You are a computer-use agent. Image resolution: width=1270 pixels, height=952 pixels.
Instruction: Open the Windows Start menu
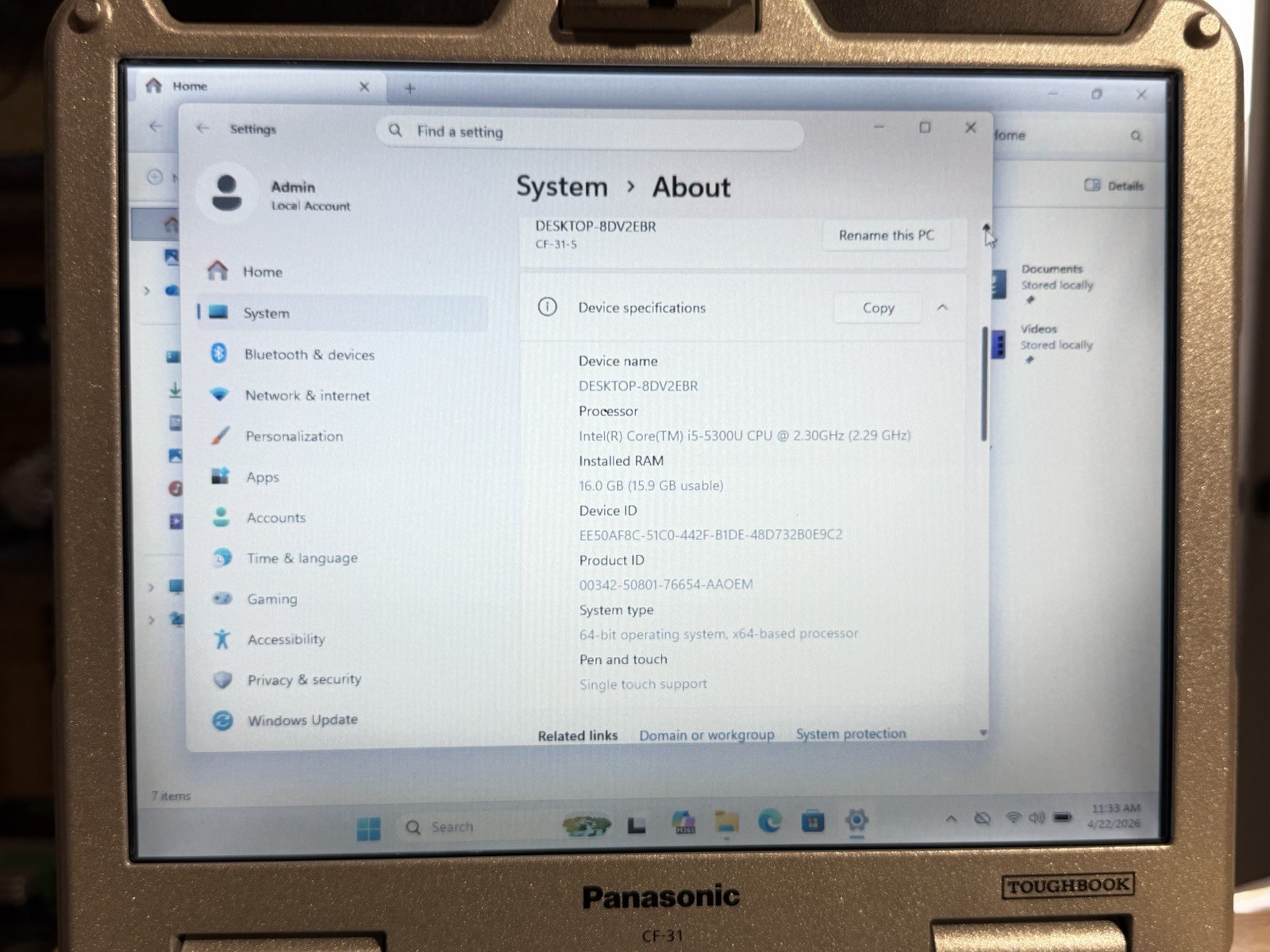[x=368, y=827]
